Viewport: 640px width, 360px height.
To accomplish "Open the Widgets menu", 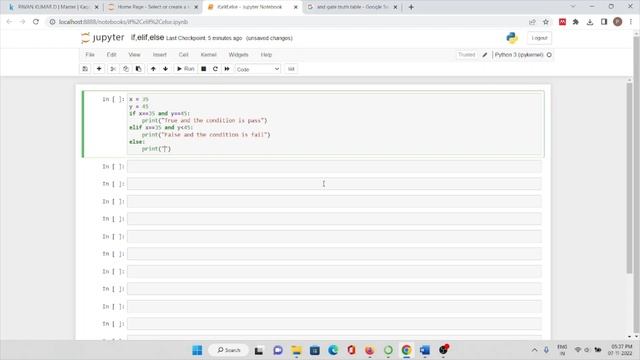I will pos(238,55).
